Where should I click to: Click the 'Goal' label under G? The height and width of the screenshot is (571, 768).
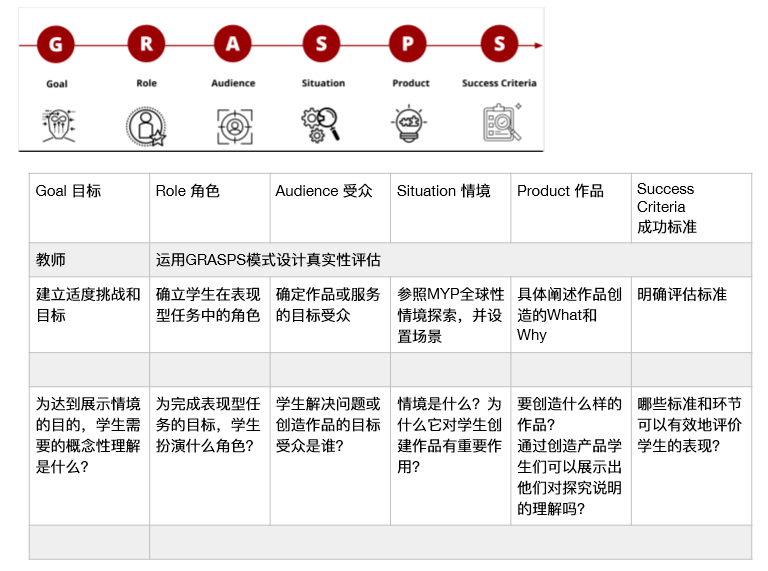pyautogui.click(x=57, y=84)
